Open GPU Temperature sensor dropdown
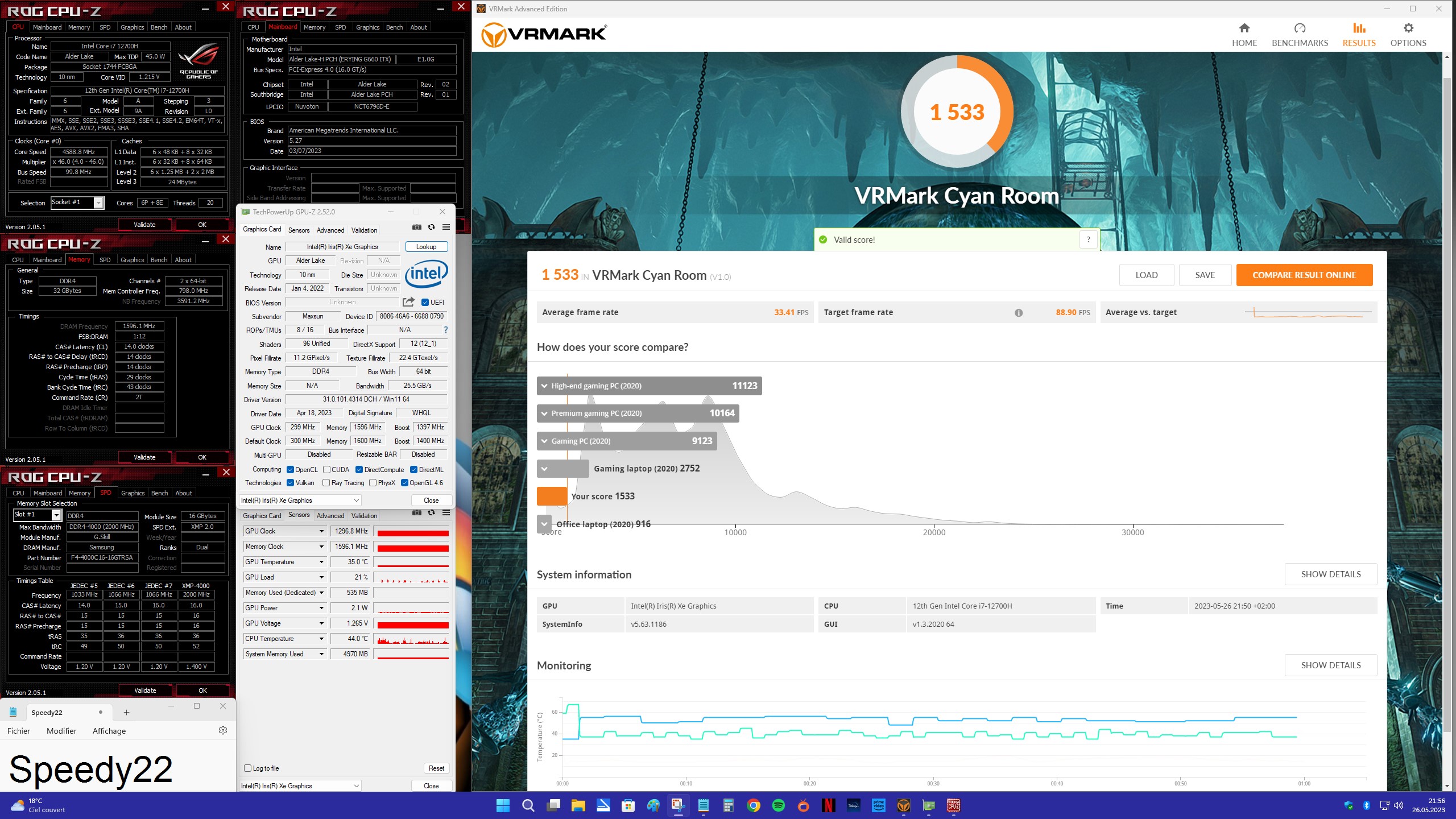Image resolution: width=1456 pixels, height=819 pixels. coord(321,562)
